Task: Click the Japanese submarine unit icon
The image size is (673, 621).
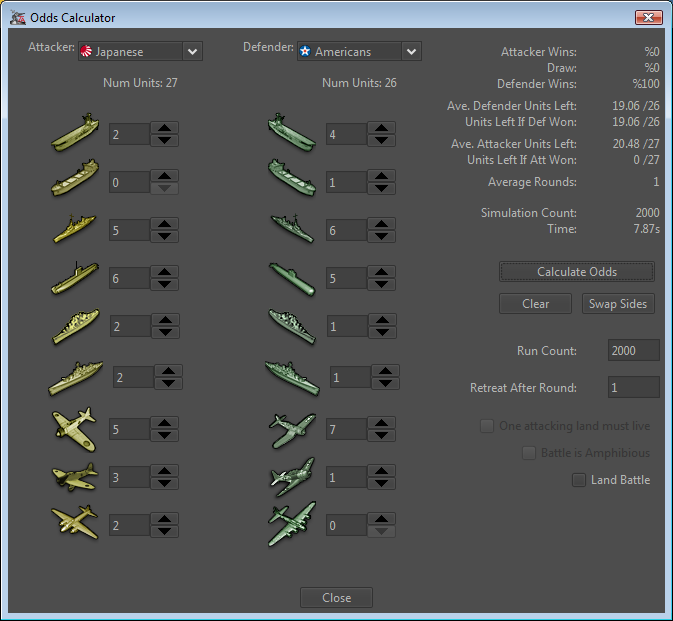Action: [75, 278]
